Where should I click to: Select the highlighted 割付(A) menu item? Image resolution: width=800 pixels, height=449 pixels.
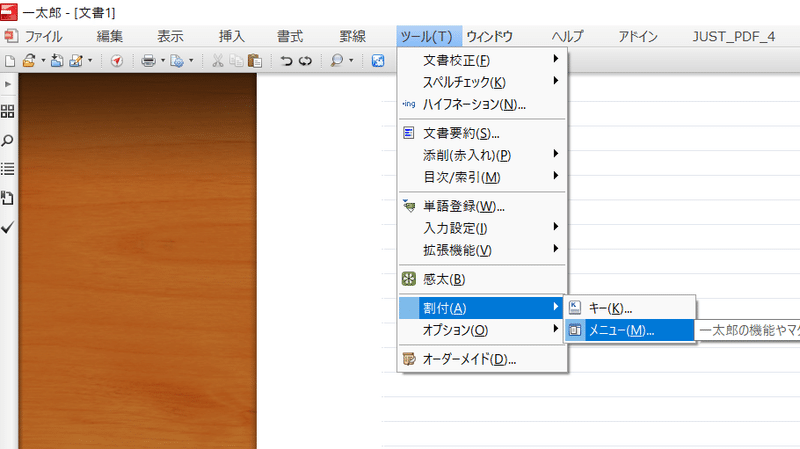(x=482, y=308)
